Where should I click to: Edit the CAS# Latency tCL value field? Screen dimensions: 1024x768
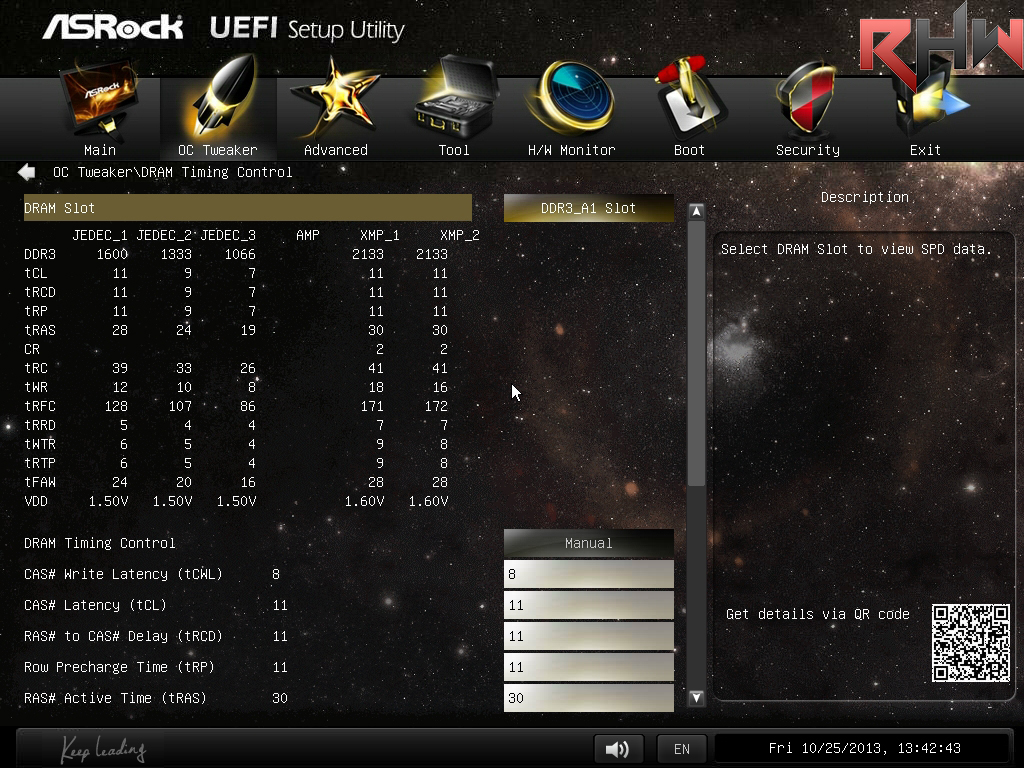click(x=588, y=605)
